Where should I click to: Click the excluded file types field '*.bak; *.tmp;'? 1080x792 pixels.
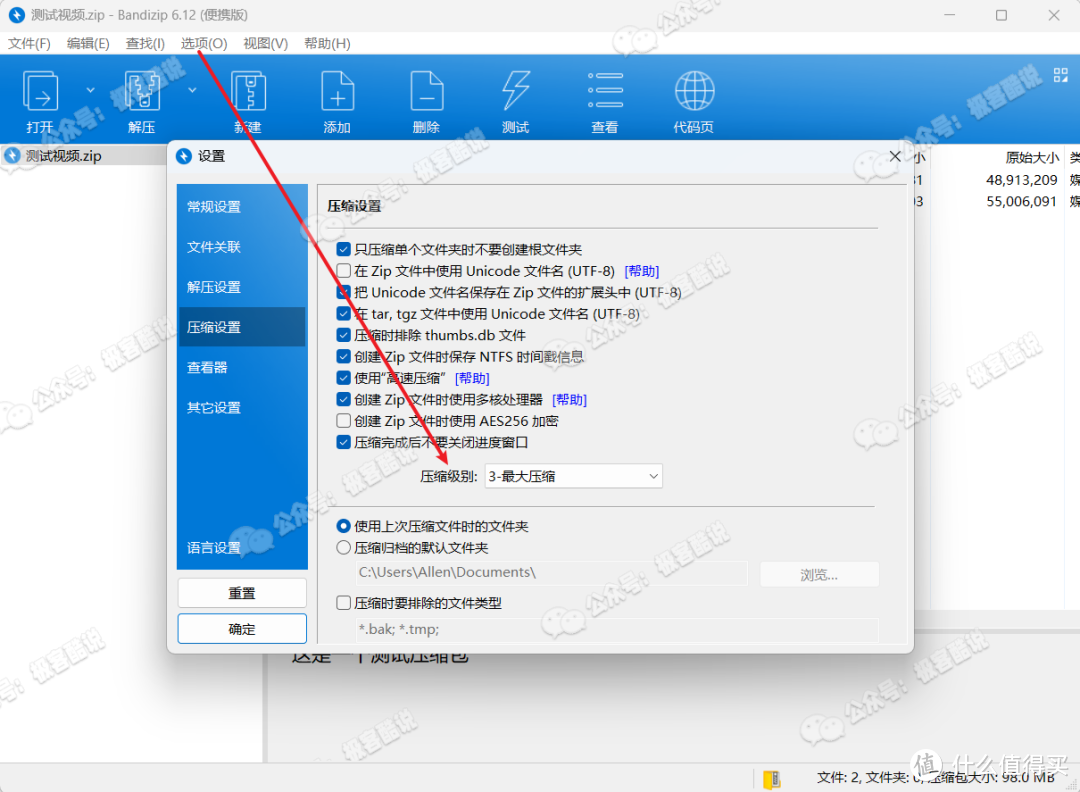click(617, 629)
